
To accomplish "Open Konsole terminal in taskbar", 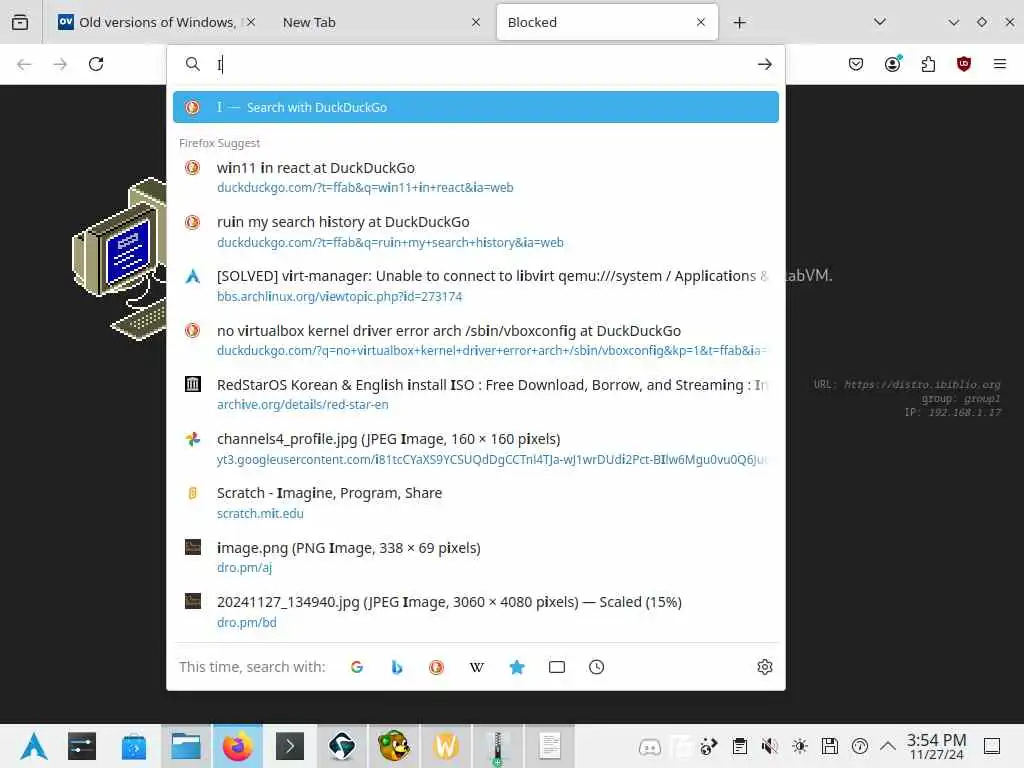I will pyautogui.click(x=290, y=746).
